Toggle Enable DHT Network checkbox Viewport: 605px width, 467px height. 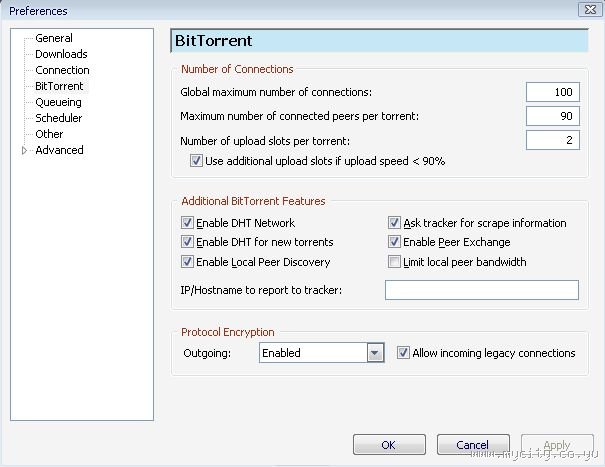coord(187,223)
